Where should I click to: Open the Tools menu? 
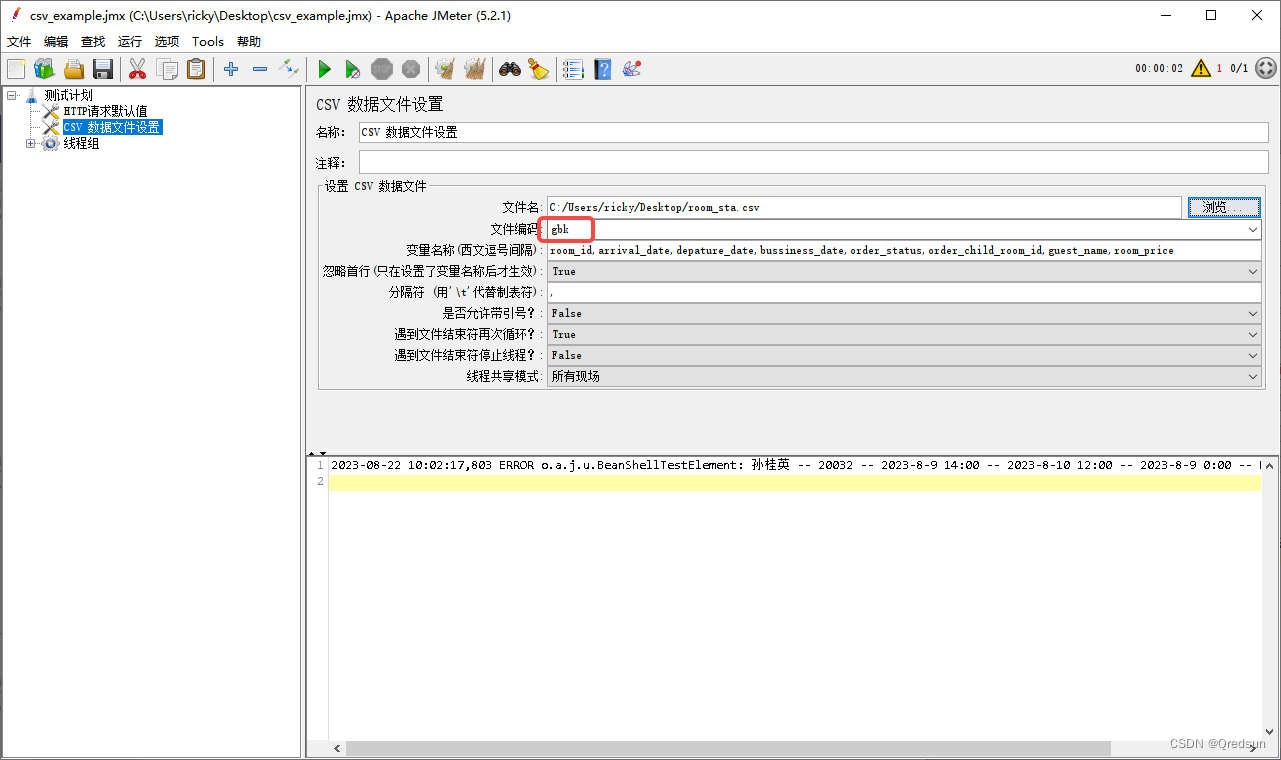tap(208, 41)
